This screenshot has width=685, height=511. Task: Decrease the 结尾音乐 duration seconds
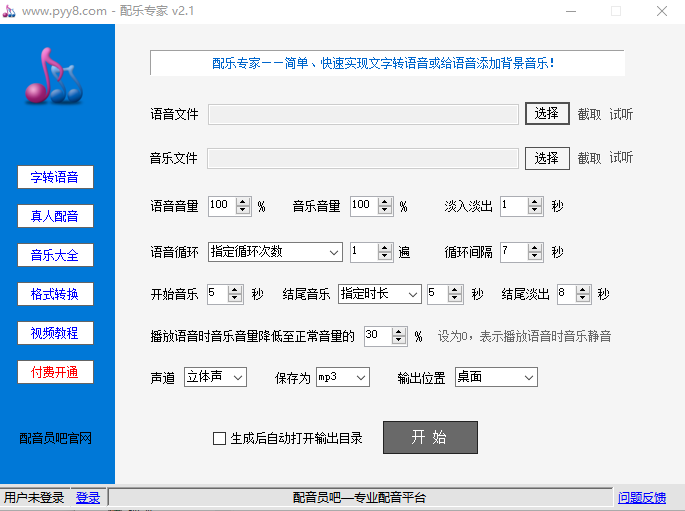click(455, 298)
